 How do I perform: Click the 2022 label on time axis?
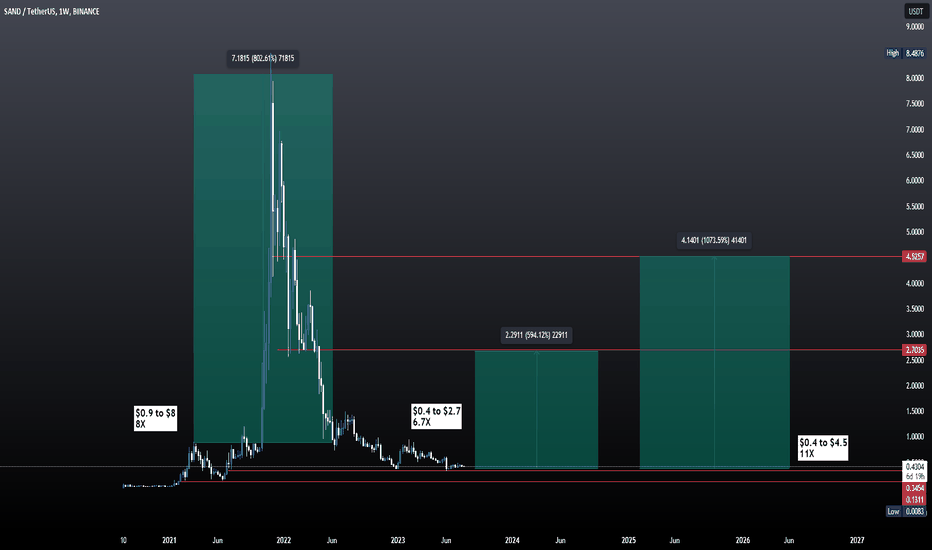tap(284, 540)
